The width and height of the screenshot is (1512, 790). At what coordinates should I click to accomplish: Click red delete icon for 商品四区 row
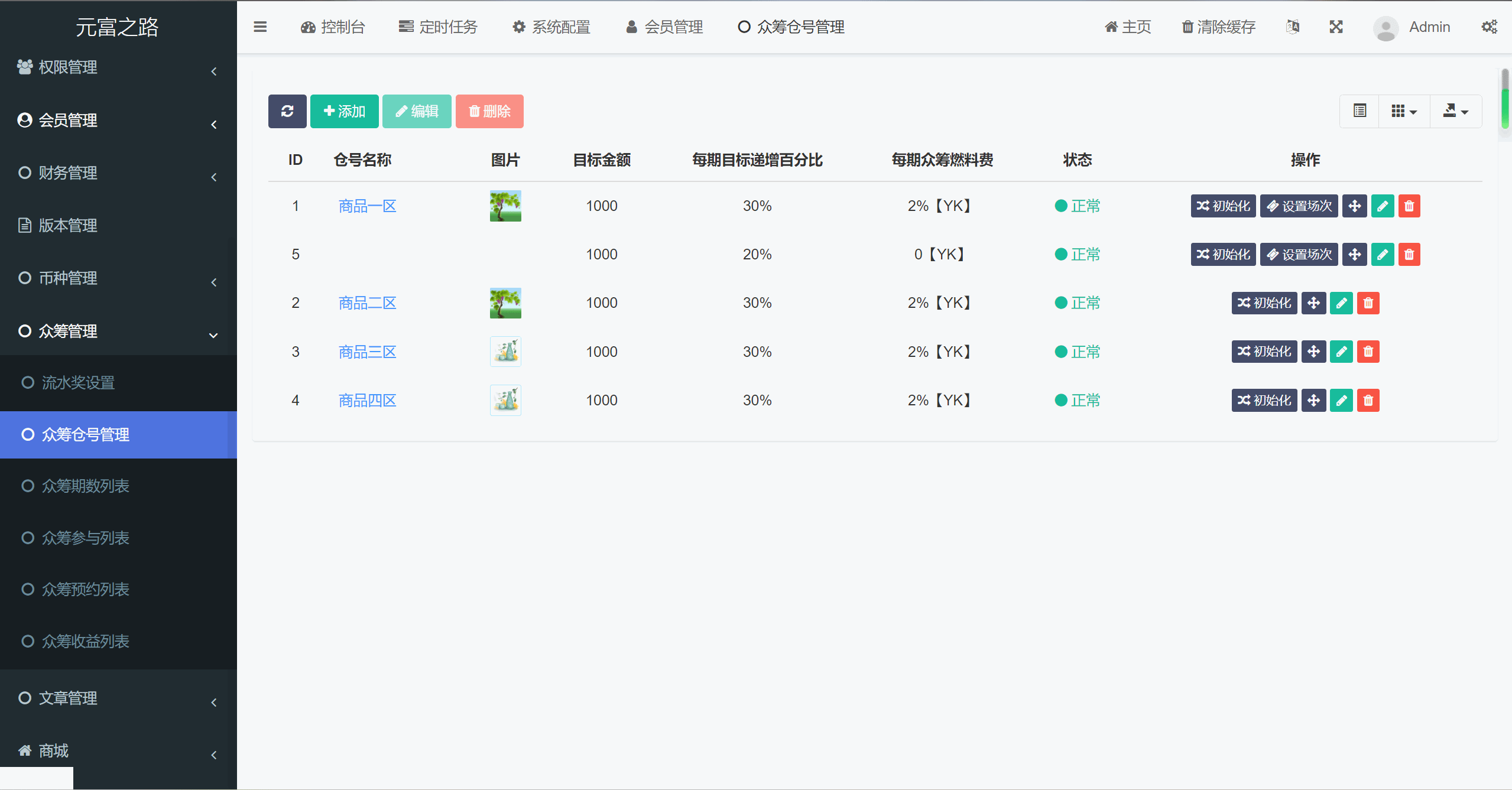[1368, 401]
